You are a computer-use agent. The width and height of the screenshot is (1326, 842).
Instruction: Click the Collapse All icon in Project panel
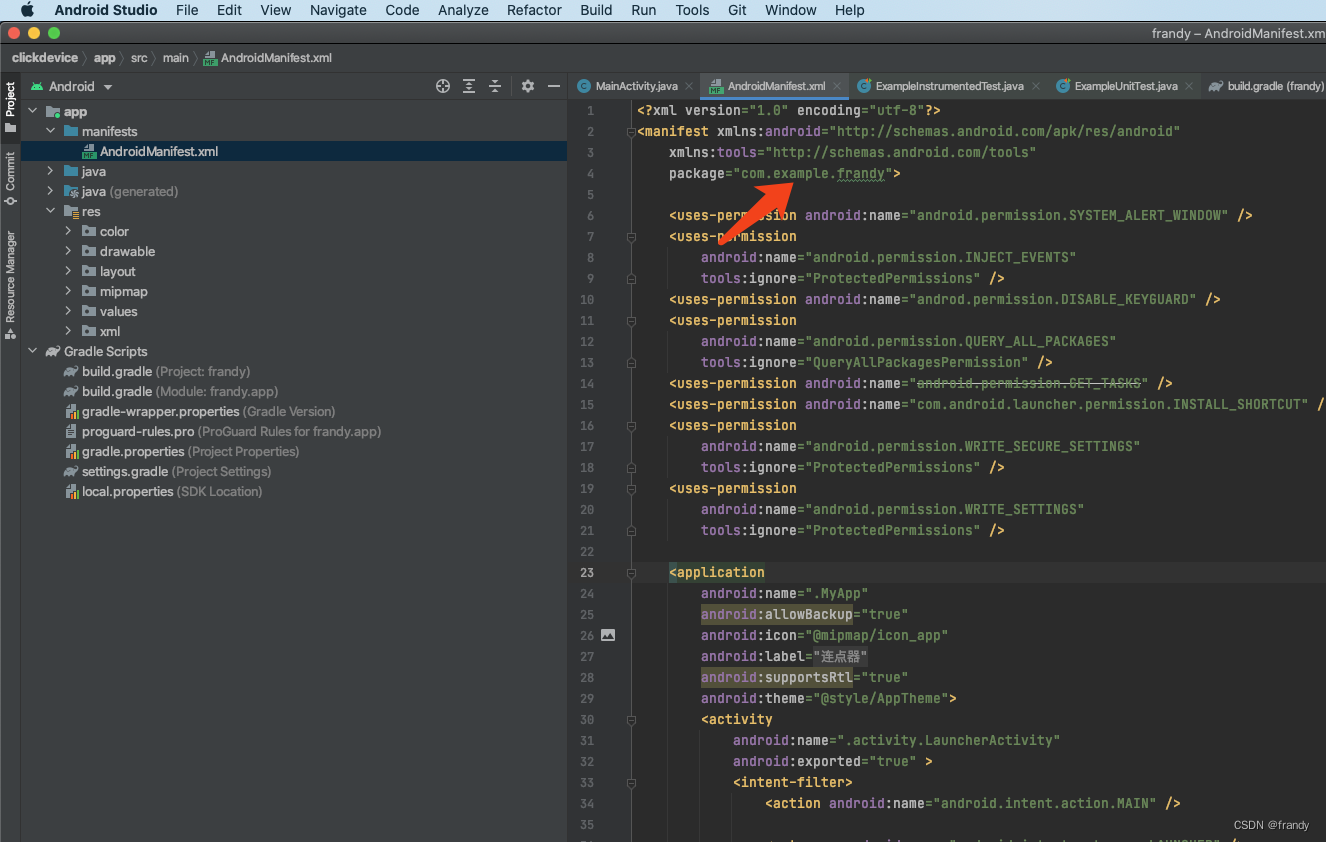(495, 87)
